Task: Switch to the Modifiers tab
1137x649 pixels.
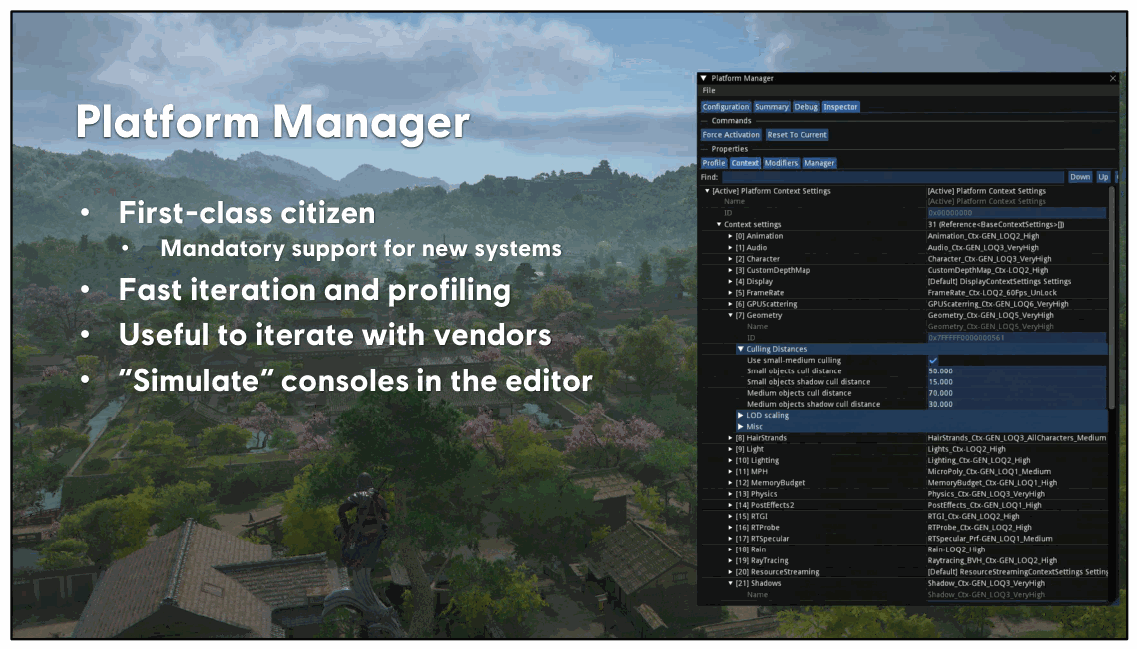Action: 781,163
